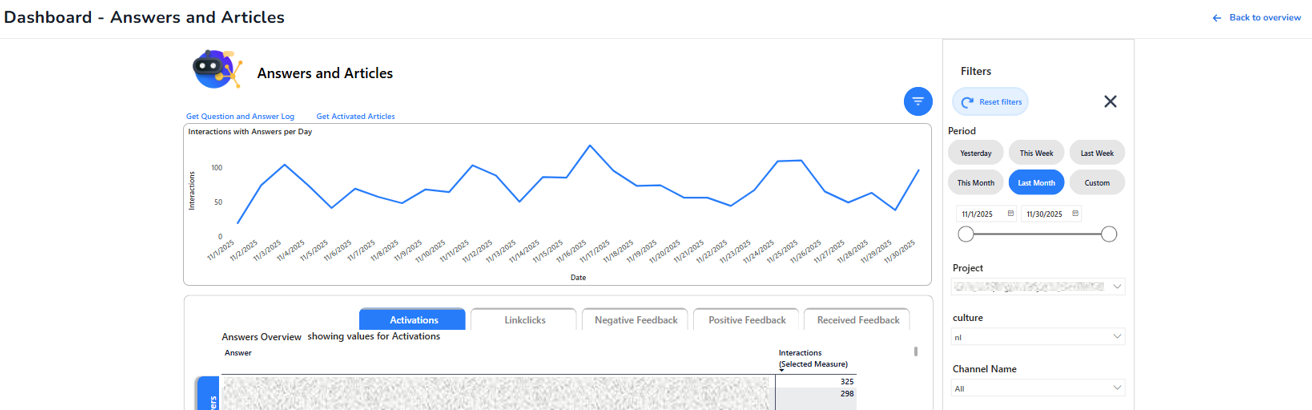
Task: Open the end date calendar picker icon
Action: (1075, 213)
